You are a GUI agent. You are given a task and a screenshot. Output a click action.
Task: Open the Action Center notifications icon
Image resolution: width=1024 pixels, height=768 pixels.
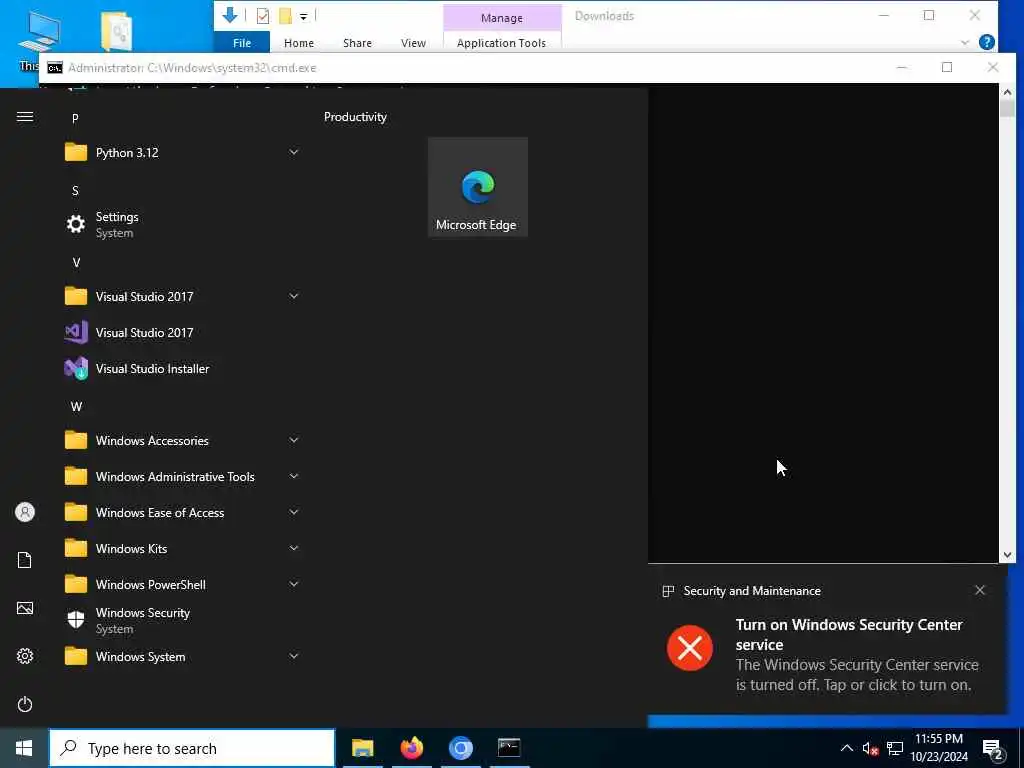pyautogui.click(x=993, y=750)
